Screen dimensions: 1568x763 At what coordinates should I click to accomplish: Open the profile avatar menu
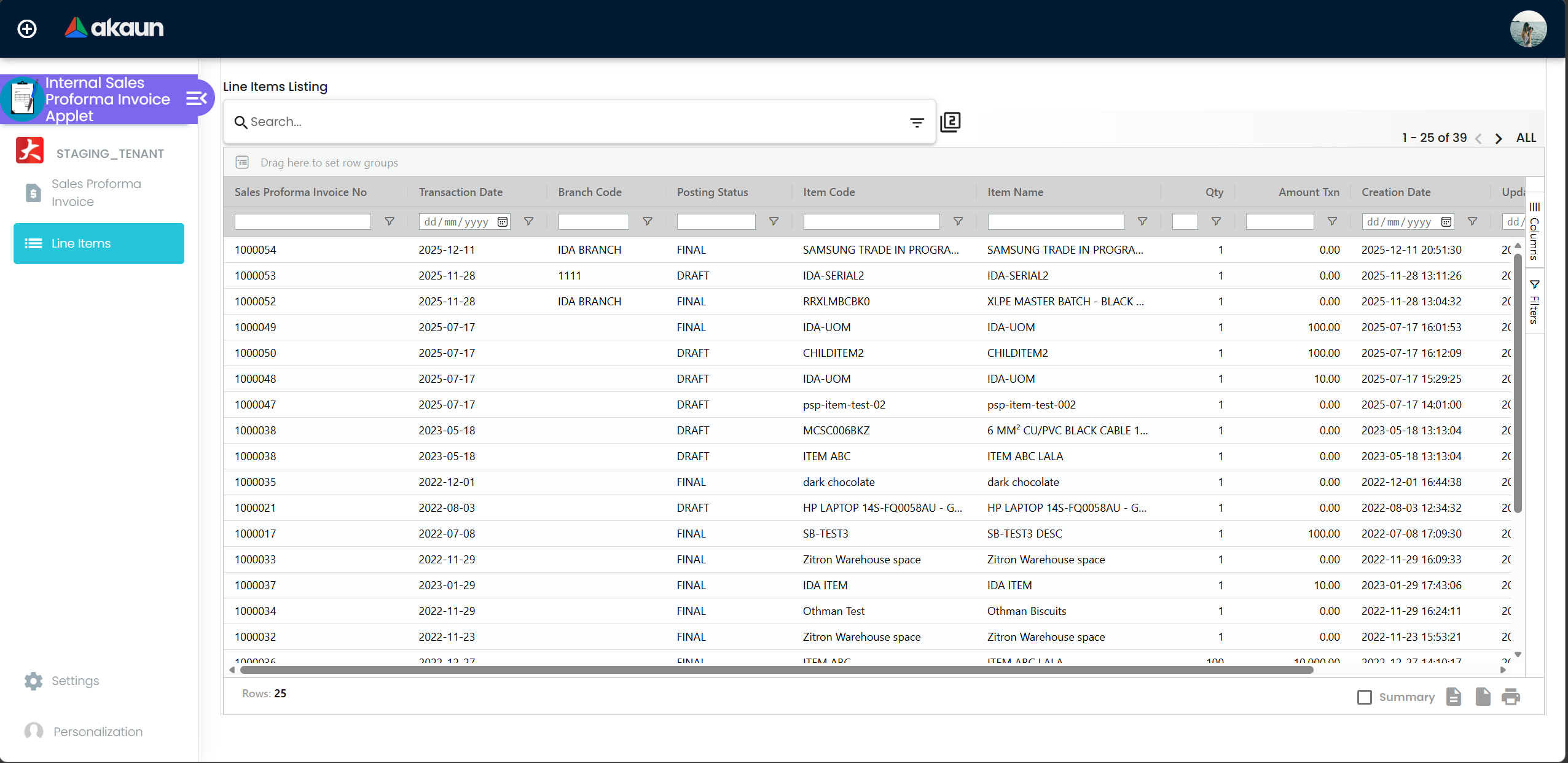(x=1528, y=28)
